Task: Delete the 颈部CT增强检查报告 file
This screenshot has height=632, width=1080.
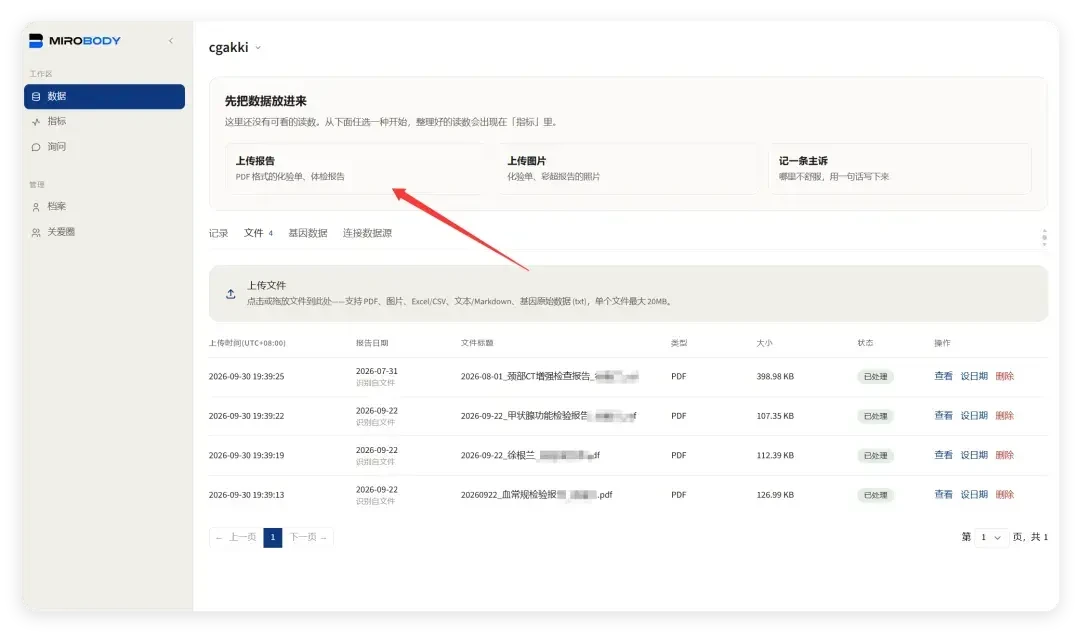Action: pos(1004,377)
